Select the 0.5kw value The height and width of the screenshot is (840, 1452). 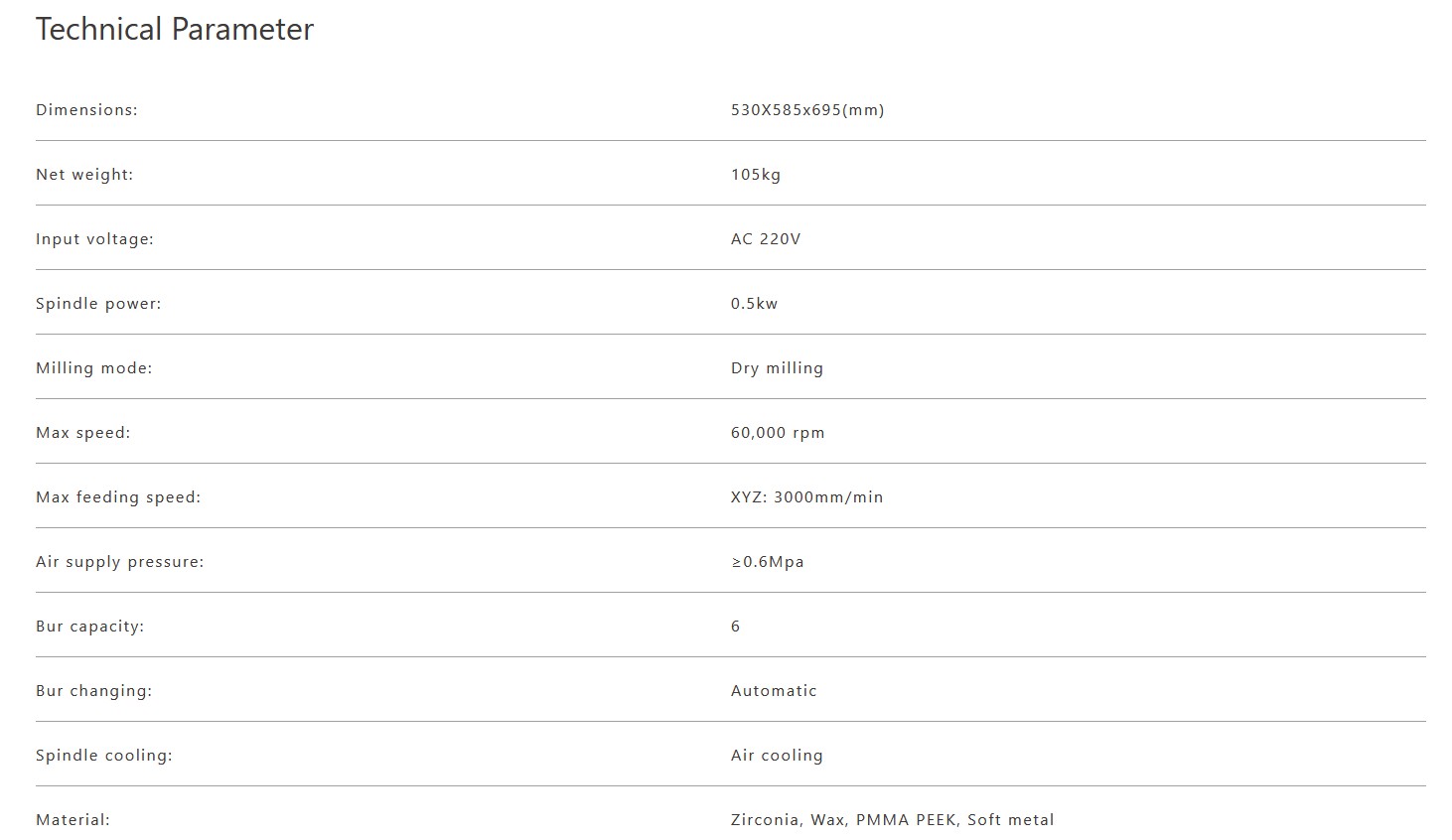755,304
